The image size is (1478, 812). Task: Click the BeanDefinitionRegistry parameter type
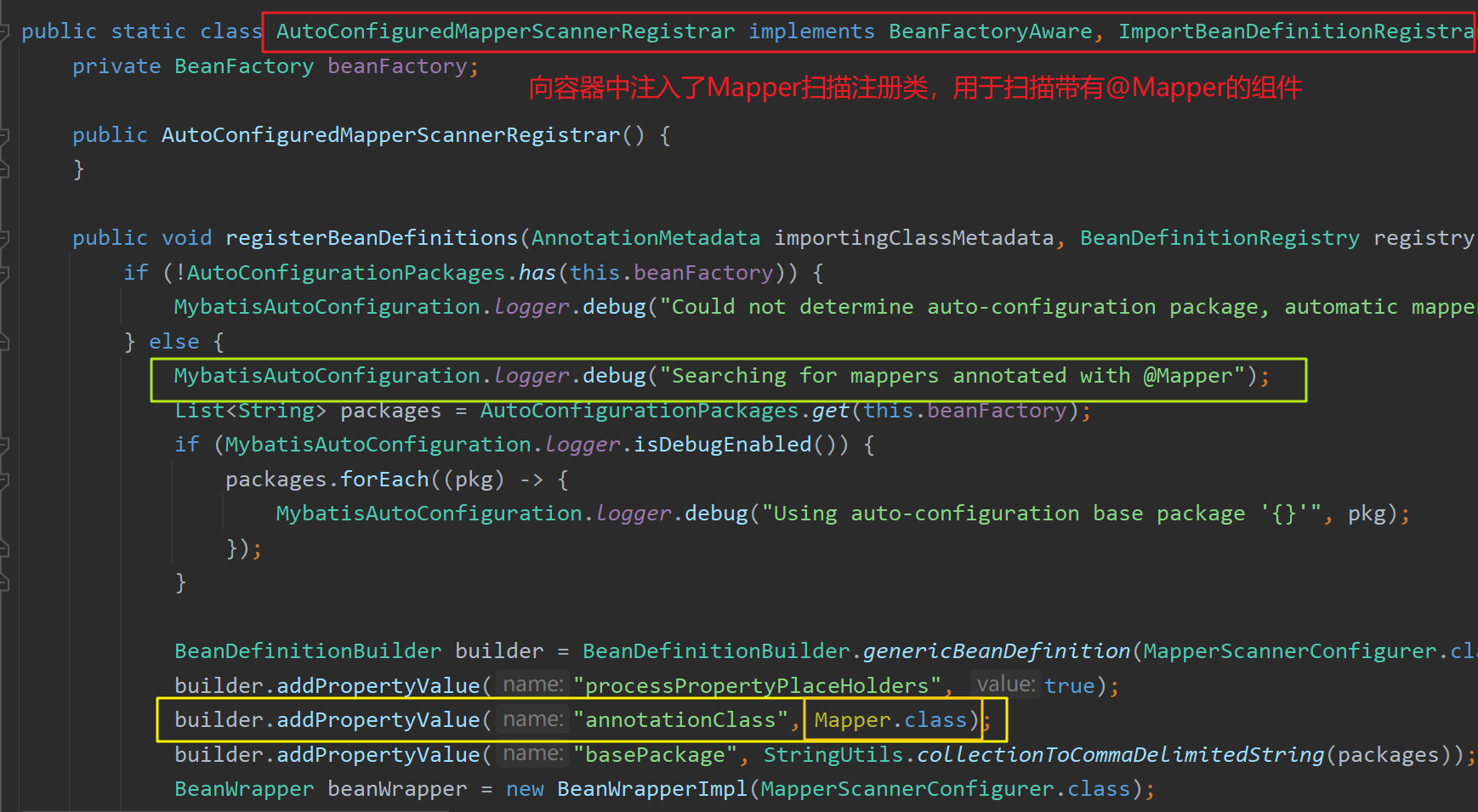click(x=1219, y=238)
